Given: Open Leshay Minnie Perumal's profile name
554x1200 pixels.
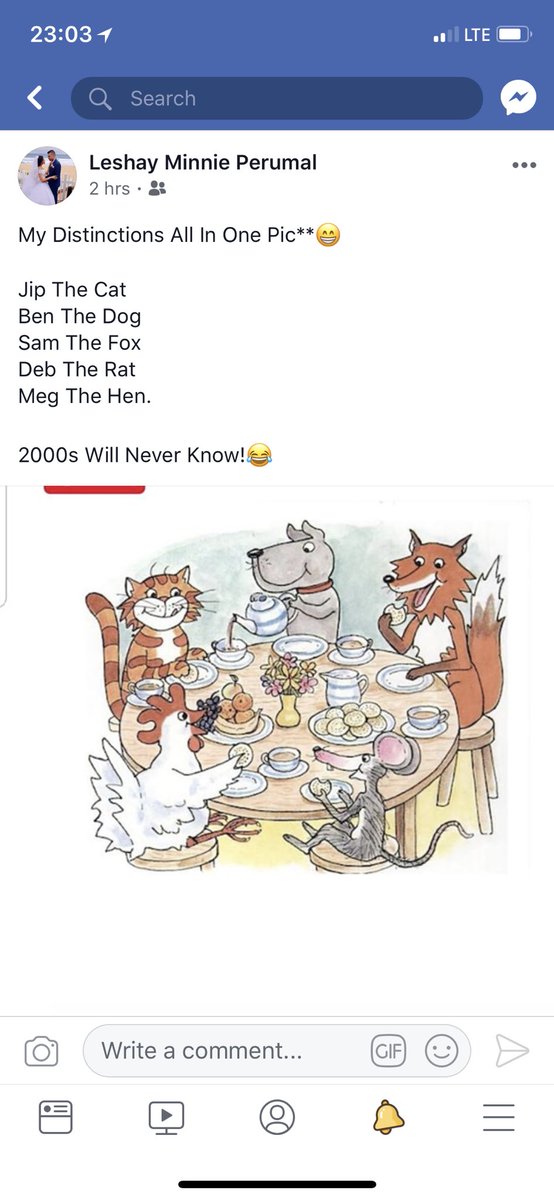Looking at the screenshot, I should [x=203, y=162].
